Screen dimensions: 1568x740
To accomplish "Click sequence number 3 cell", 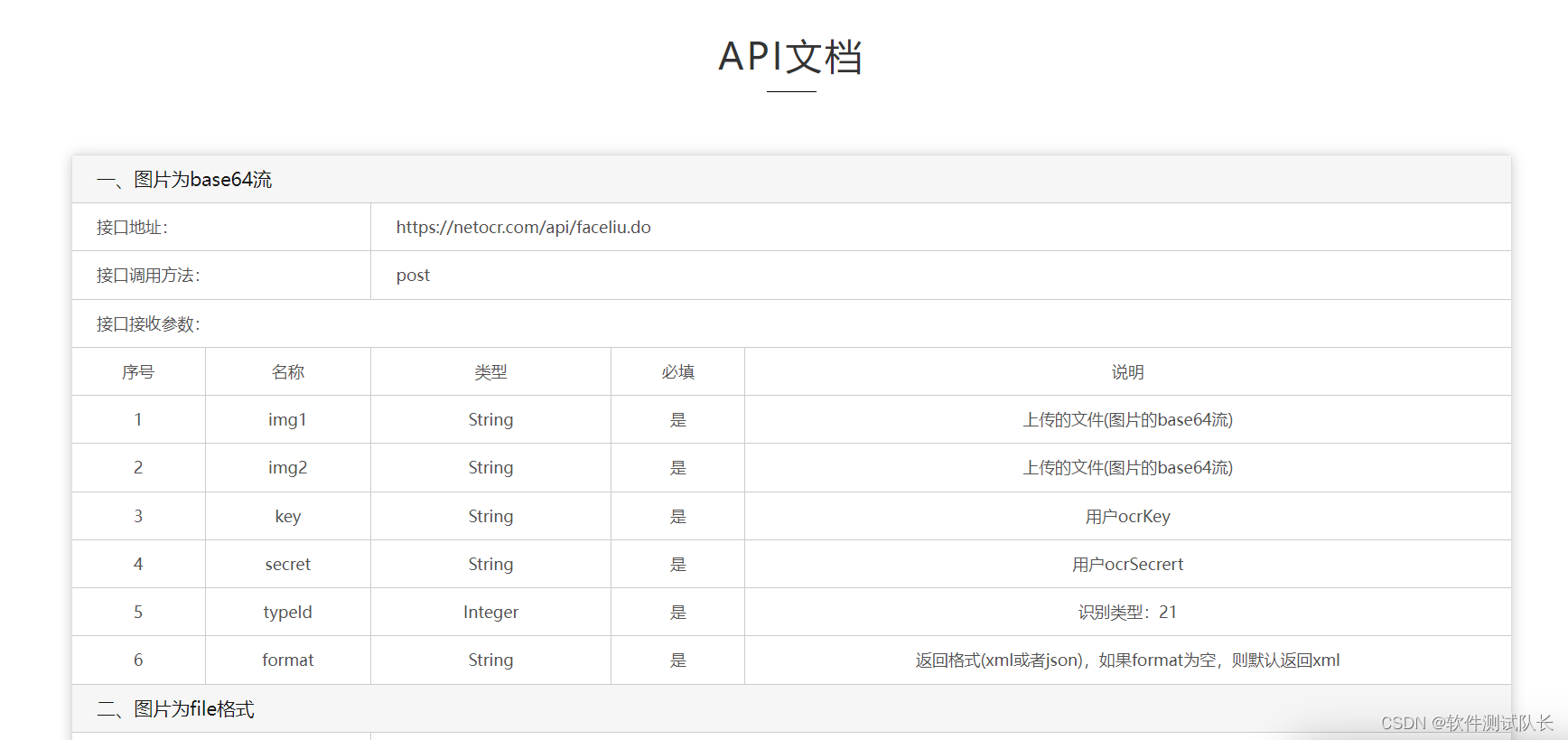I will coord(138,516).
